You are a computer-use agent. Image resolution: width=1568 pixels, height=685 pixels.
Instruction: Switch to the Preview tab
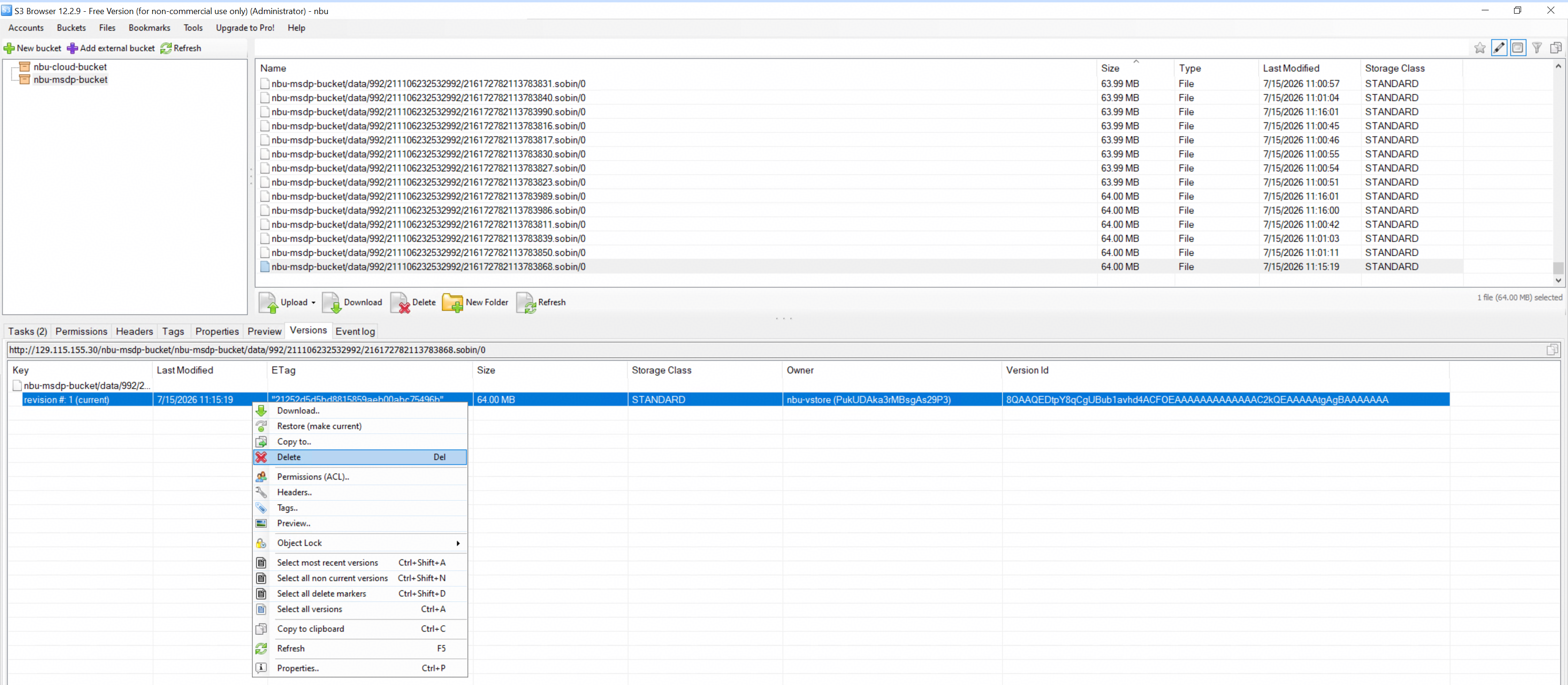click(264, 331)
